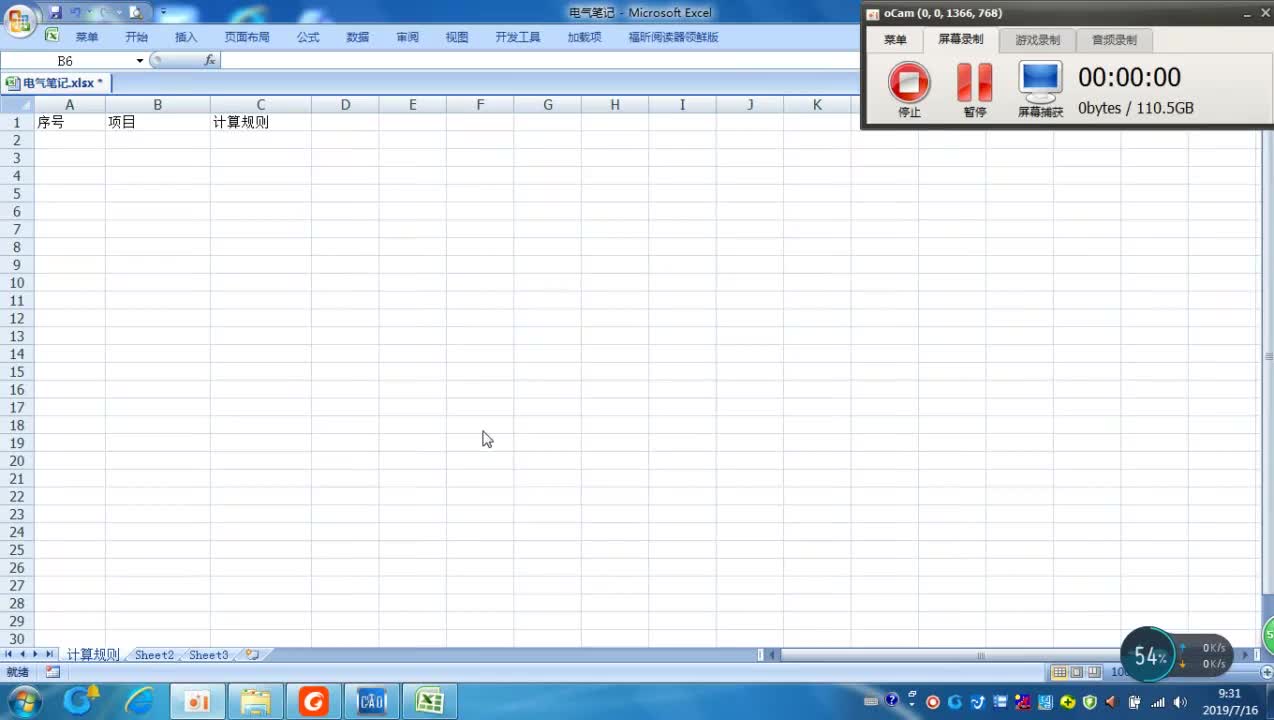Open the 加载项 ribbon tab
The height and width of the screenshot is (720, 1274).
click(x=584, y=37)
